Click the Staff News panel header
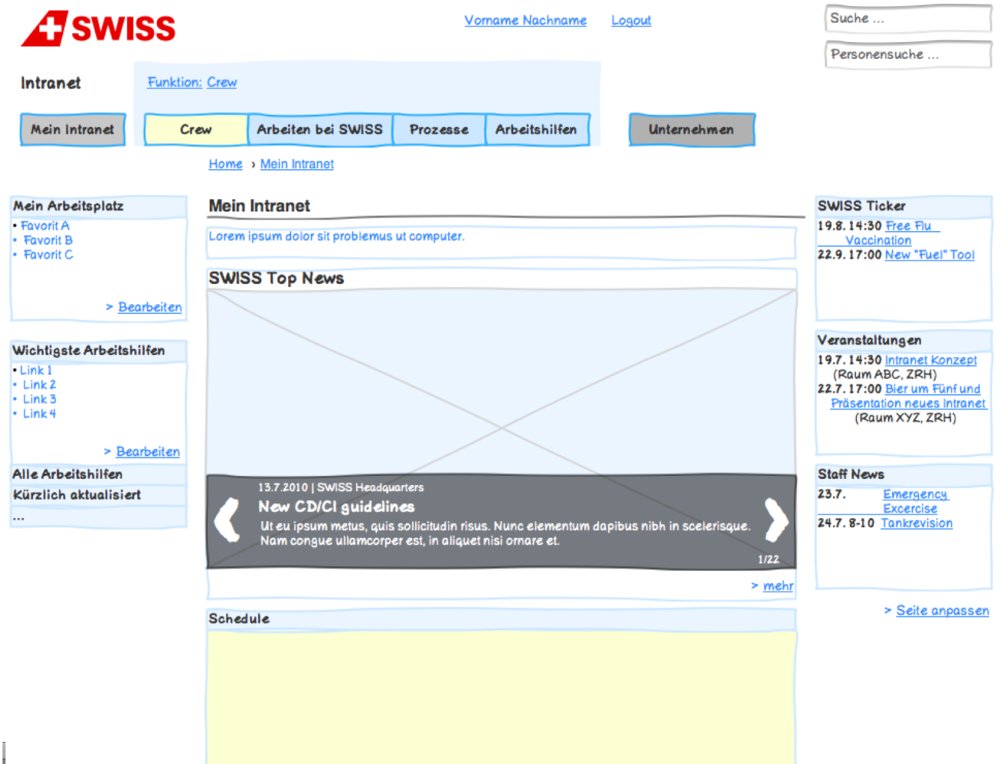 click(904, 474)
